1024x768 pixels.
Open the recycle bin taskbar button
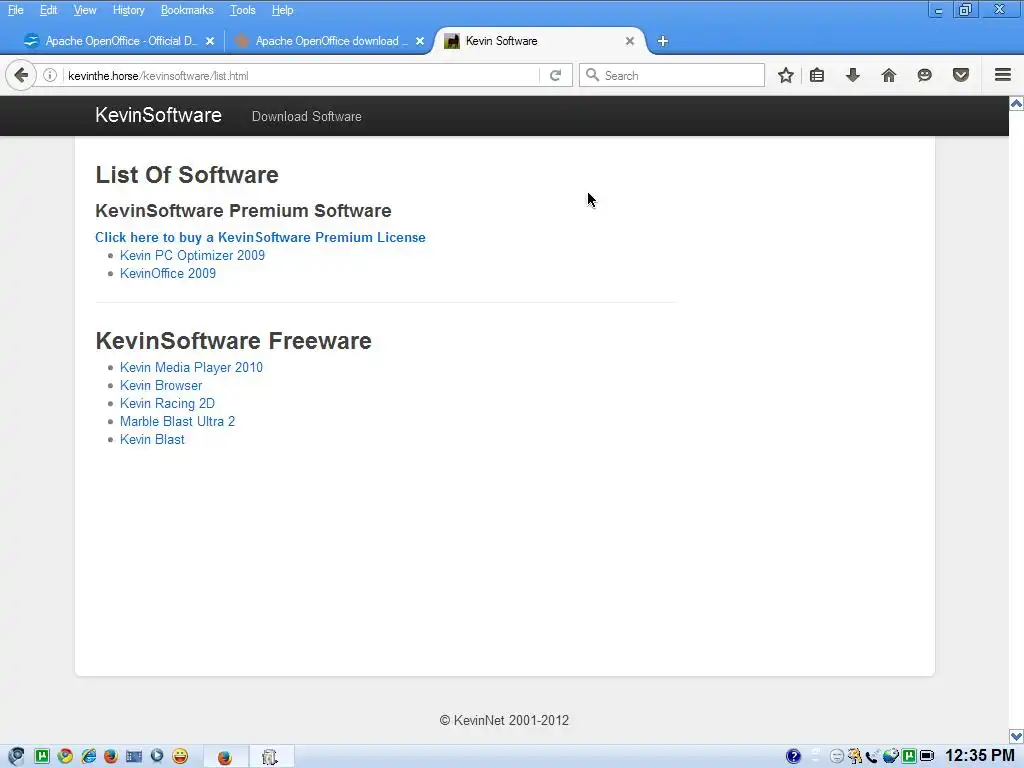pyautogui.click(x=271, y=757)
